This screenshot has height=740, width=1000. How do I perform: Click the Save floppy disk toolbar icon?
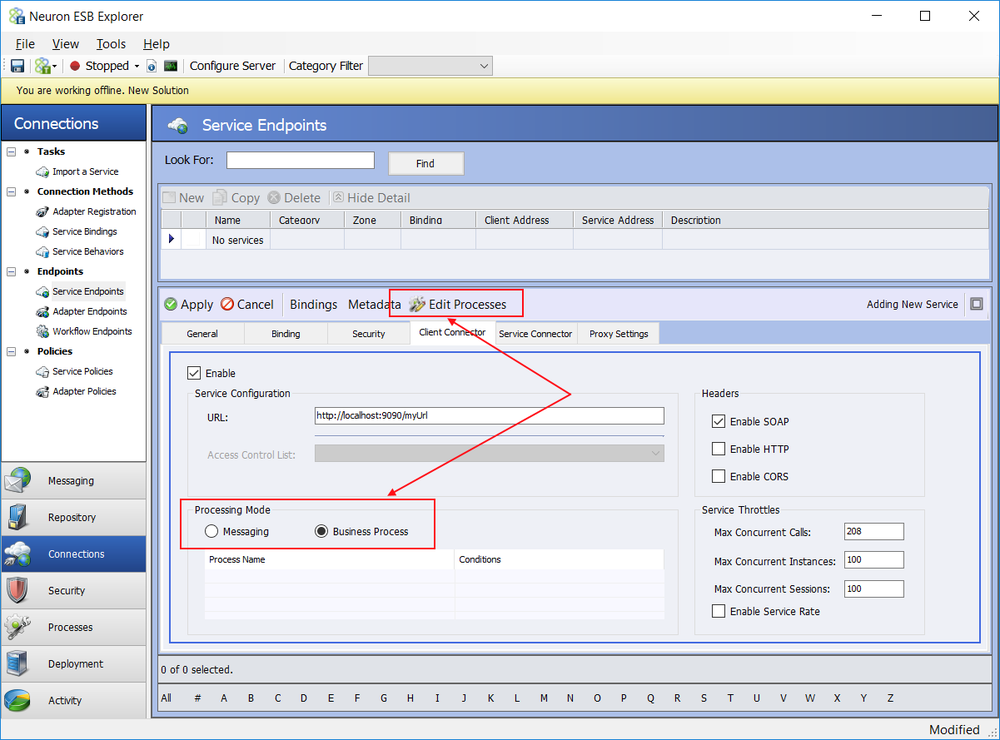[x=17, y=66]
